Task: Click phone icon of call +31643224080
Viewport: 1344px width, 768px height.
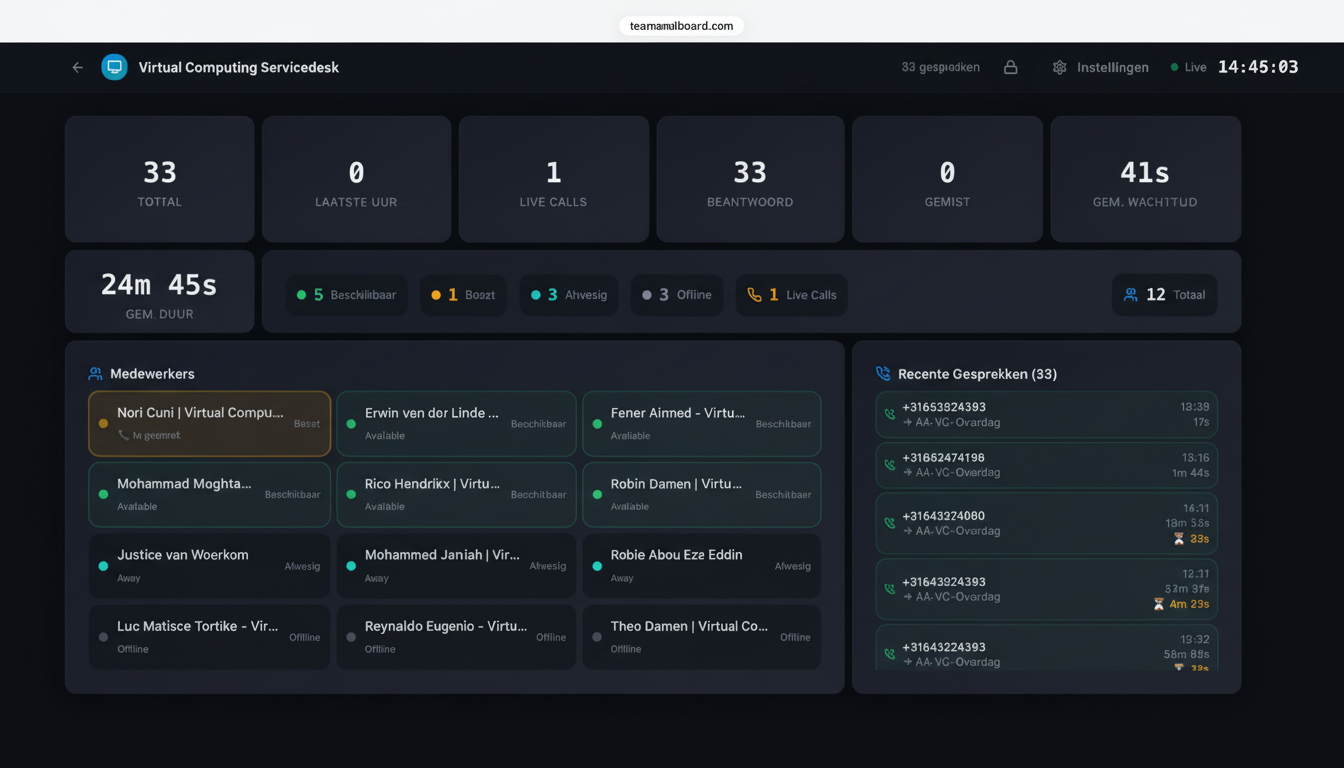Action: pos(890,523)
